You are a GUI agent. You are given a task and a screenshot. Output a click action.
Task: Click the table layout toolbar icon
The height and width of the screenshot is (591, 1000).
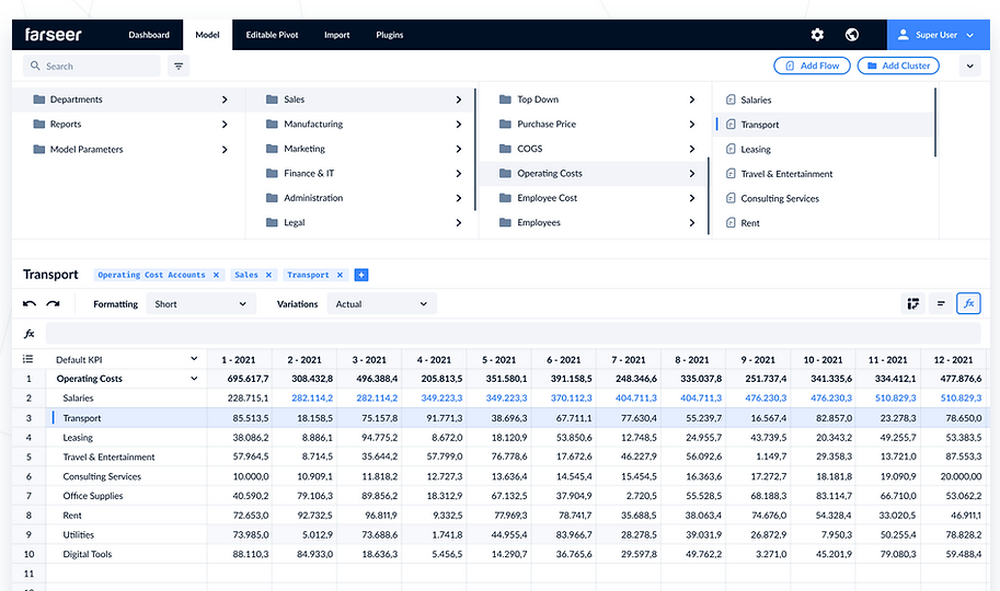(913, 303)
